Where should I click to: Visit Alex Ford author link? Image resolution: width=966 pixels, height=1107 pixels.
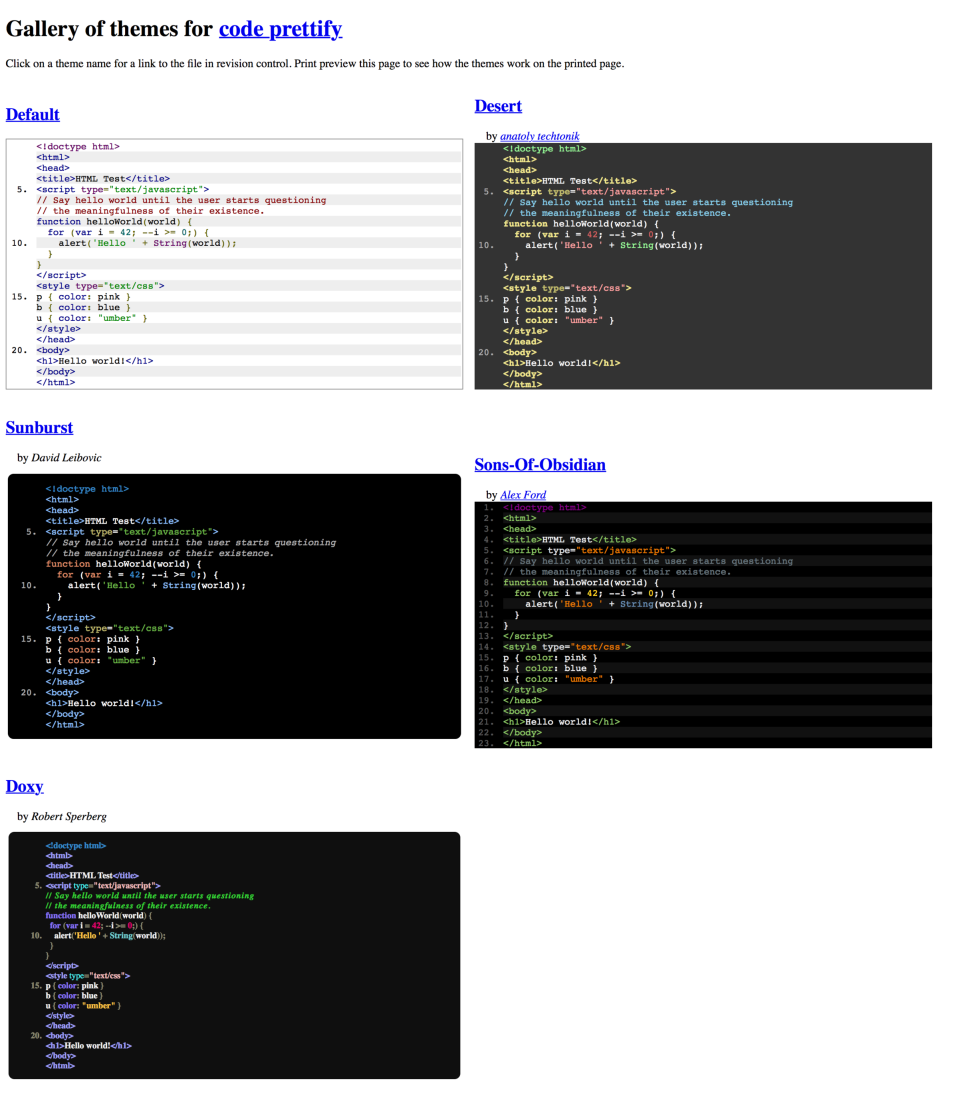coord(523,495)
